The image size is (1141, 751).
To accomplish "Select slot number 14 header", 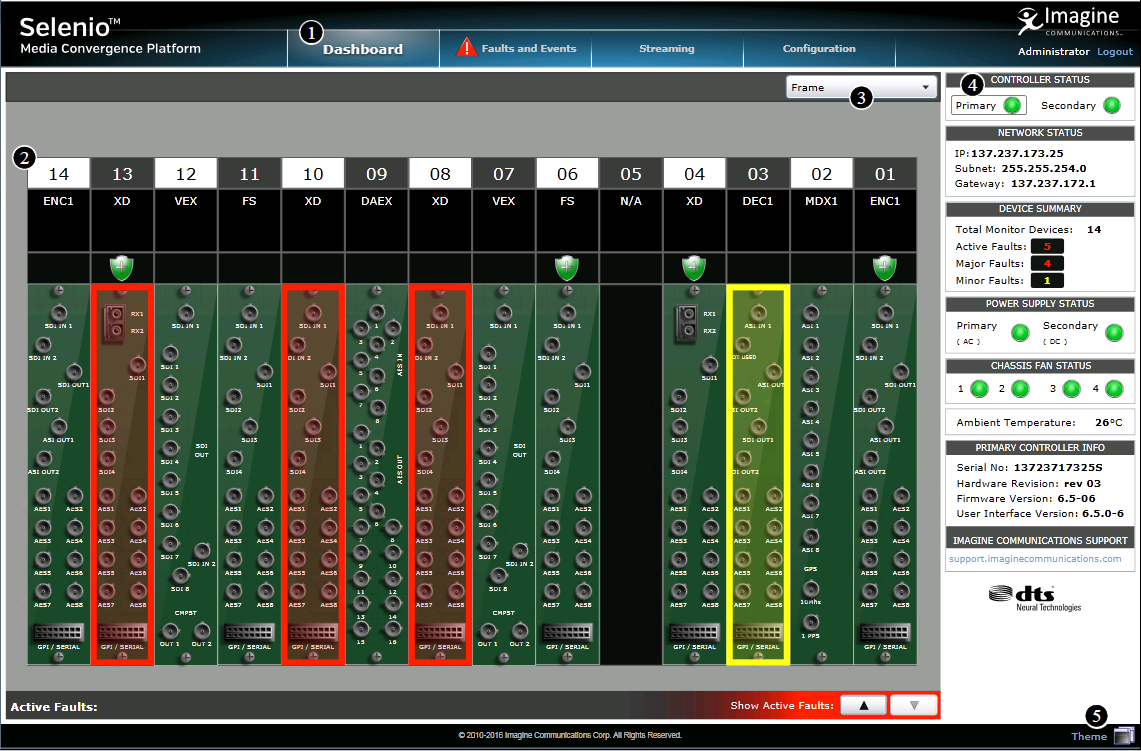I will [58, 174].
